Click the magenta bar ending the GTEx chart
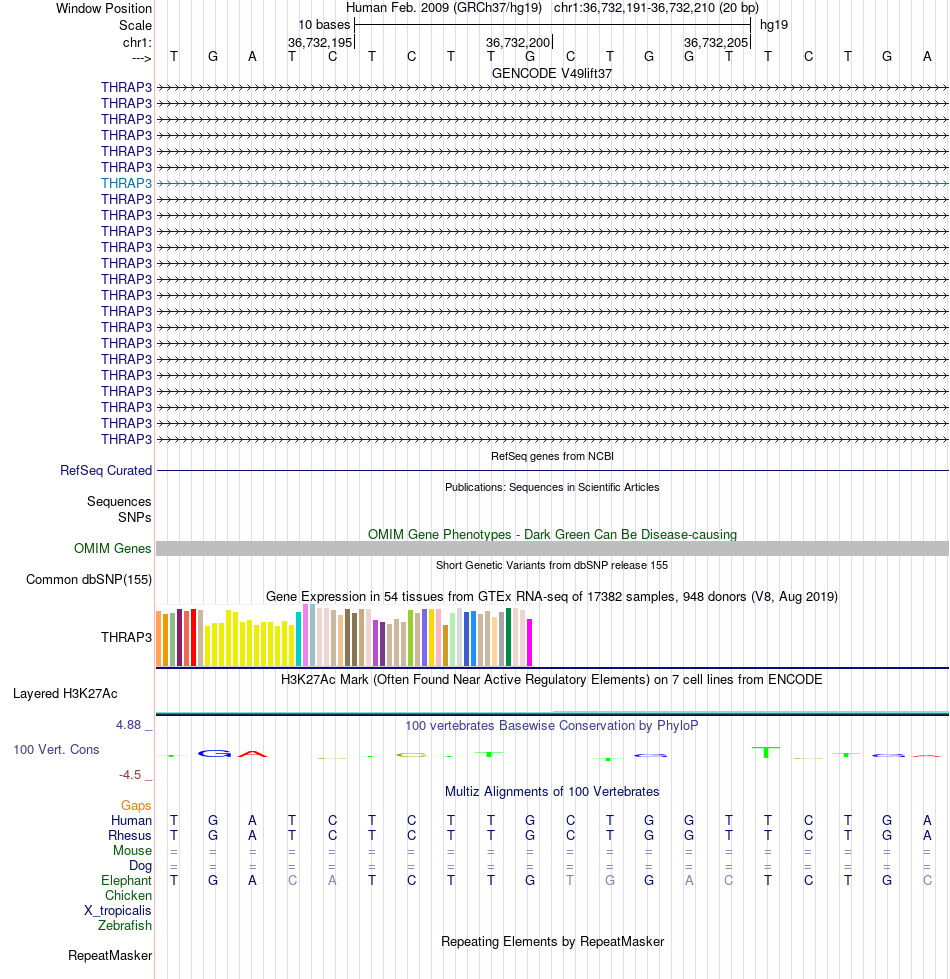This screenshot has height=979, width=950. click(529, 642)
